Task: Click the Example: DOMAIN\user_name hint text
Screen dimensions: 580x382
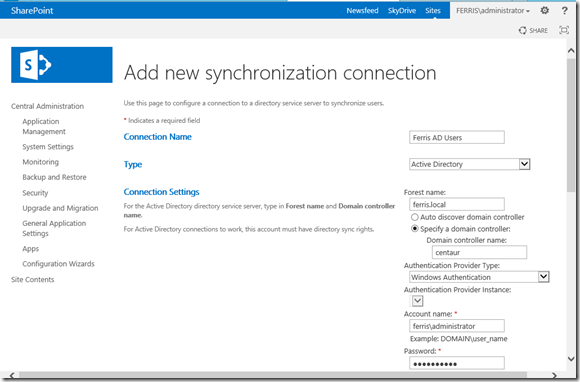Action: click(458, 339)
